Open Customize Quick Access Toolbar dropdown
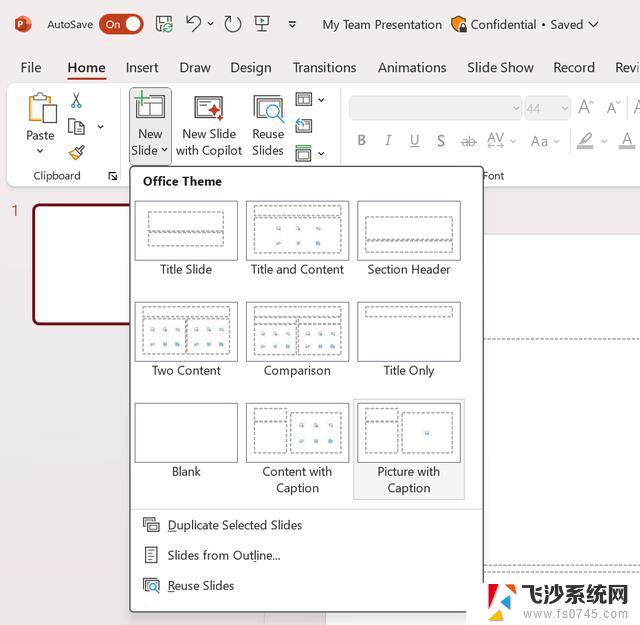 [x=292, y=24]
